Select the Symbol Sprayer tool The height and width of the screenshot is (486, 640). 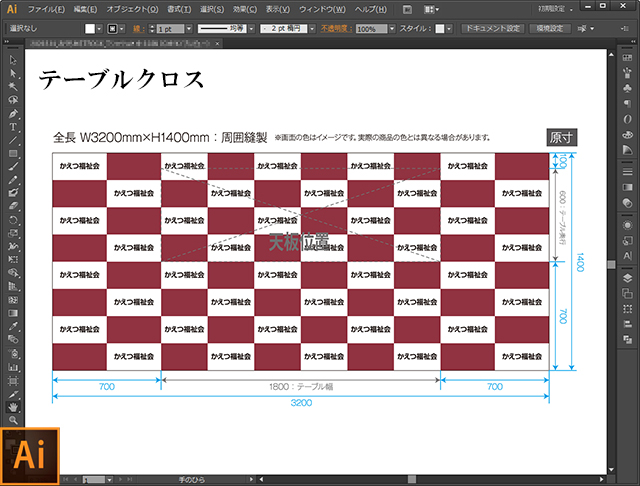[13, 353]
